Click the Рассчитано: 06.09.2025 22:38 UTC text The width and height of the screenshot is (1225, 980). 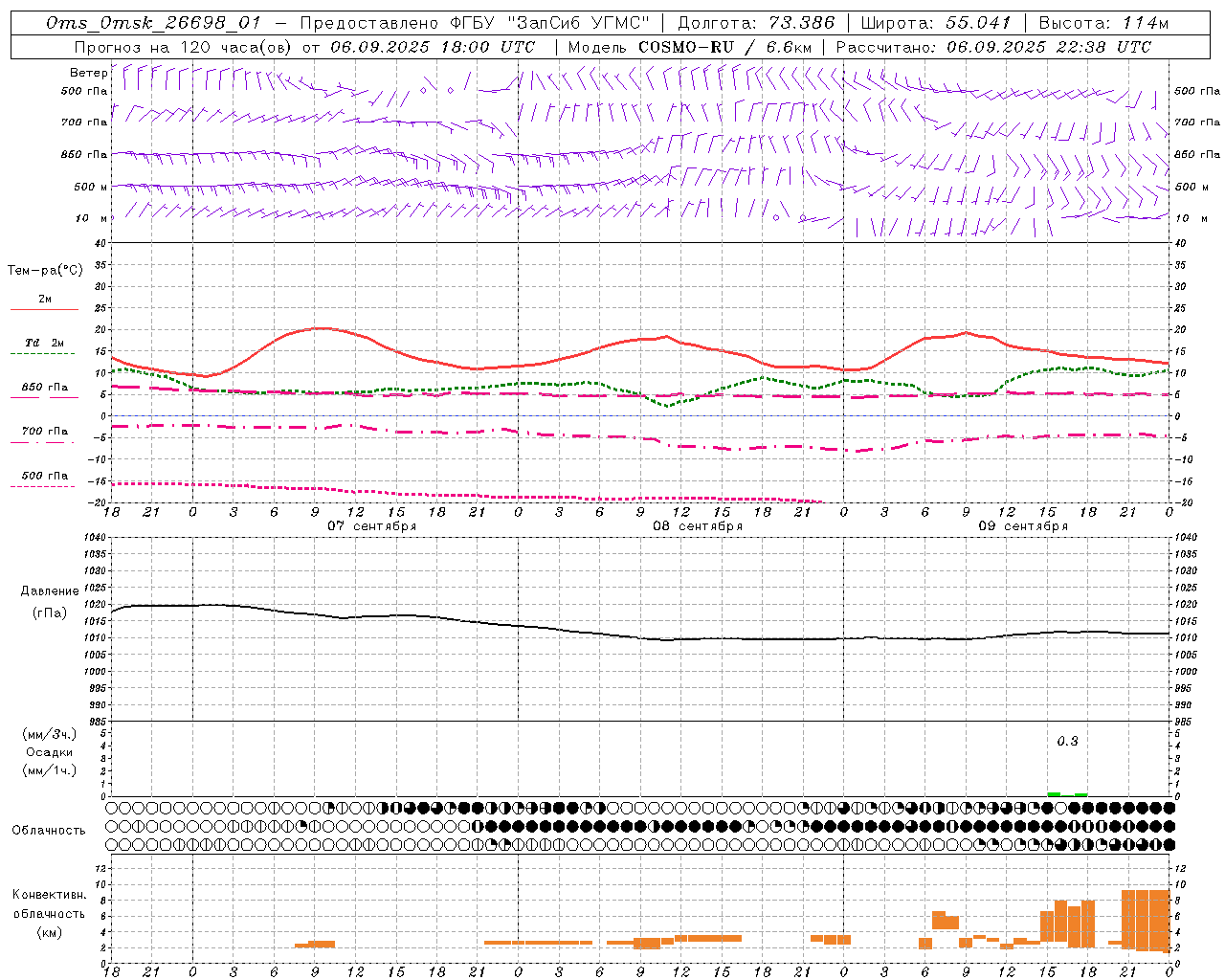(x=993, y=47)
